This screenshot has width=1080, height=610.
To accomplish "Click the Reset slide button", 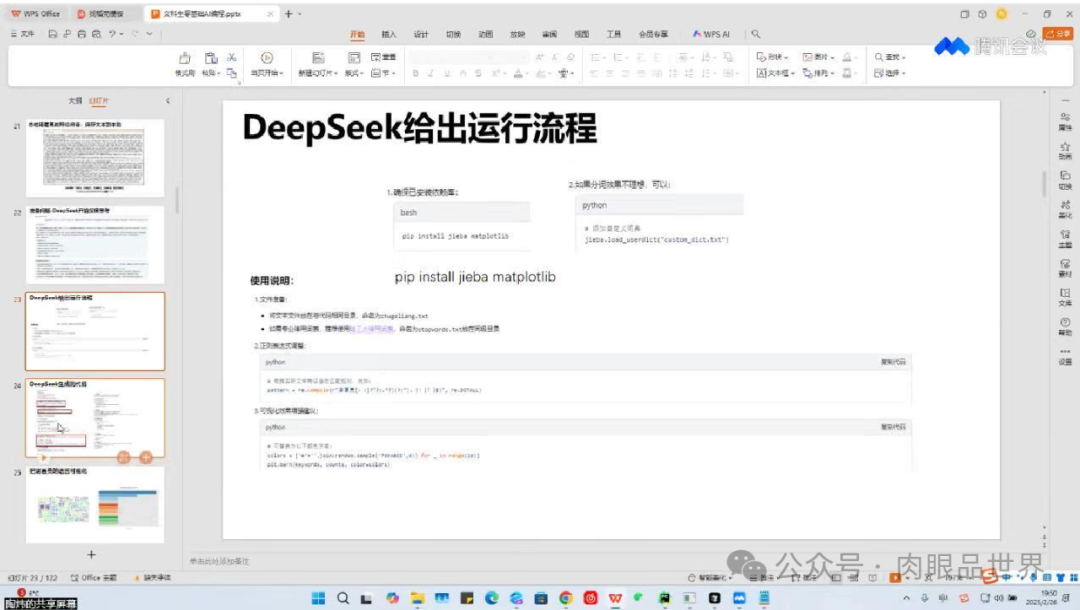I will click(x=384, y=57).
